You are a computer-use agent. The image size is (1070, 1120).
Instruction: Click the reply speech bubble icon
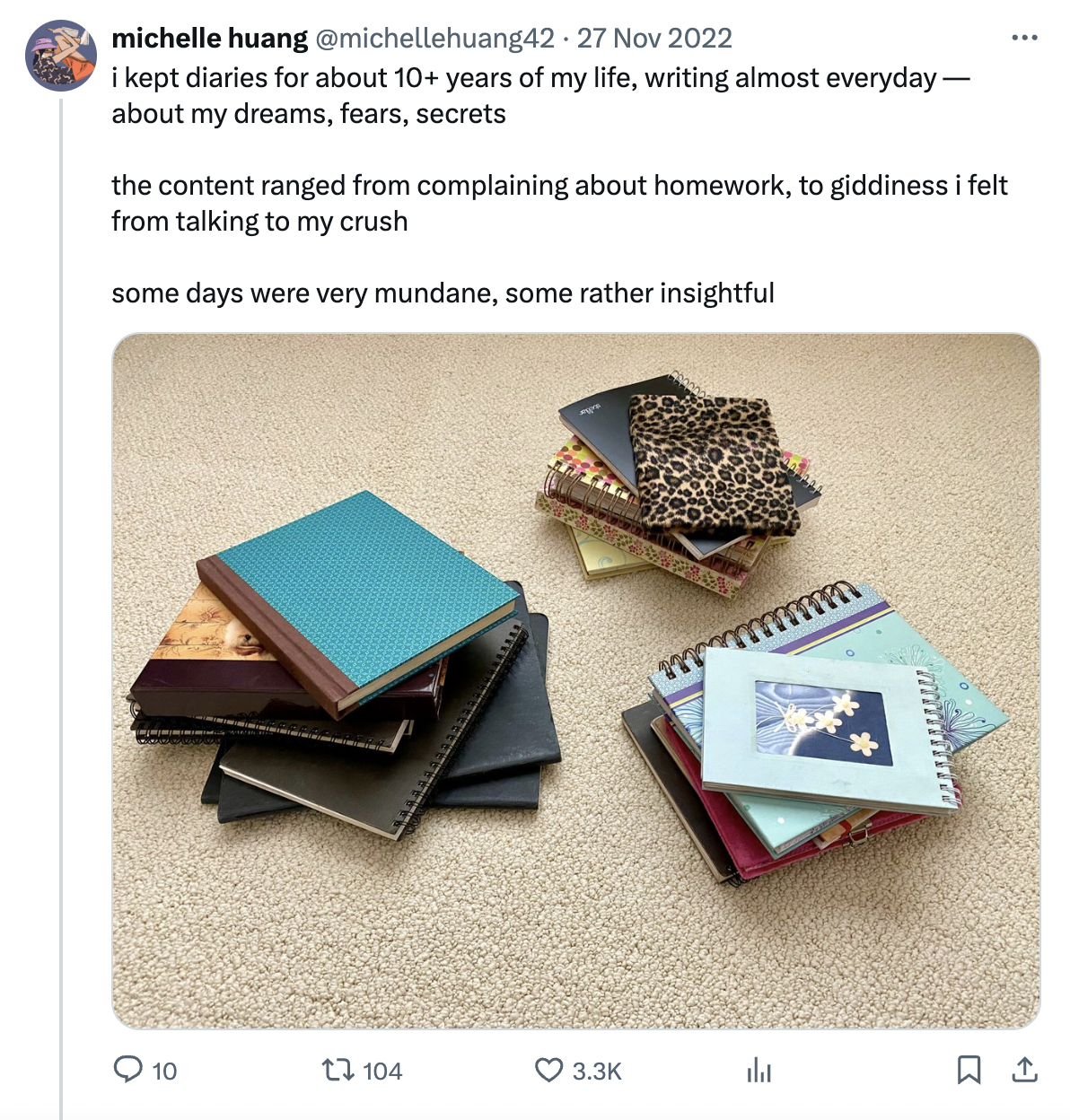[x=127, y=1070]
